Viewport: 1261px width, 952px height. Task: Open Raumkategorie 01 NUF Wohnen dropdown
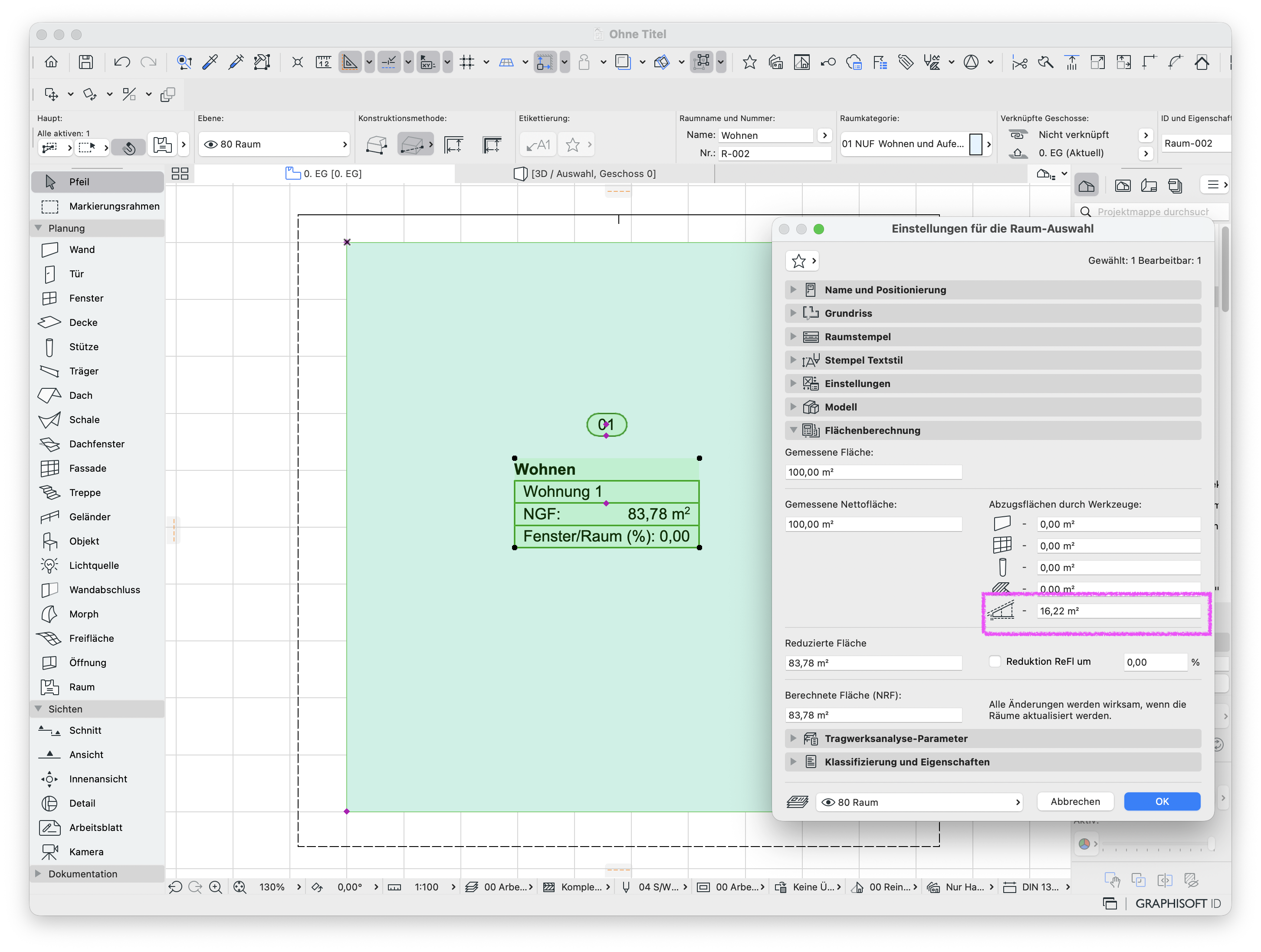pos(916,144)
